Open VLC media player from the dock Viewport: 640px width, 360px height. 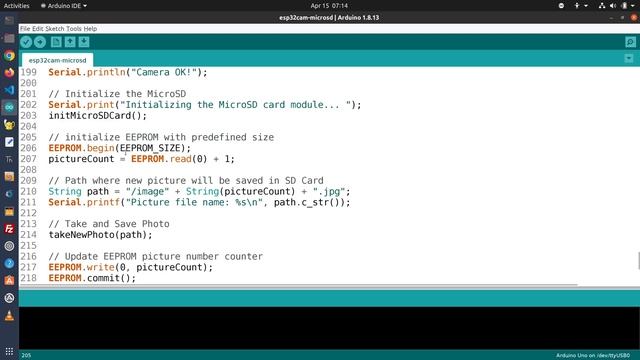pyautogui.click(x=9, y=316)
